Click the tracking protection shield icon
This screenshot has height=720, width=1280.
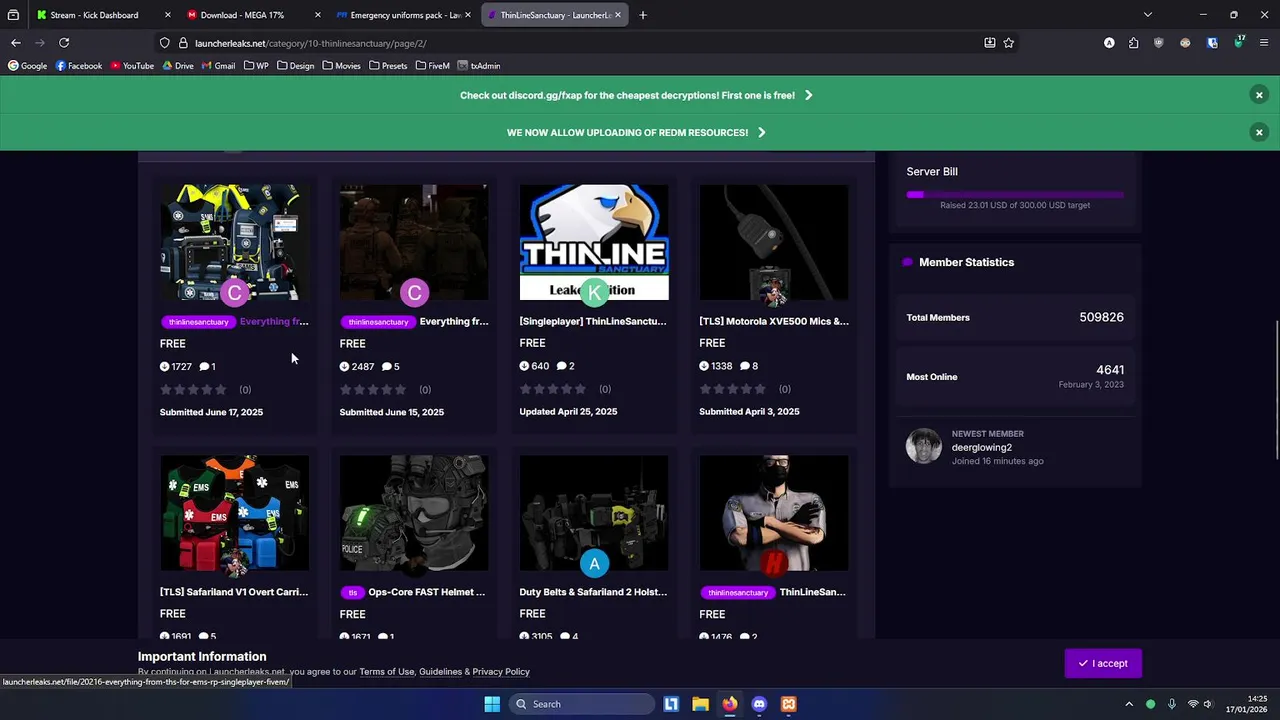[164, 43]
